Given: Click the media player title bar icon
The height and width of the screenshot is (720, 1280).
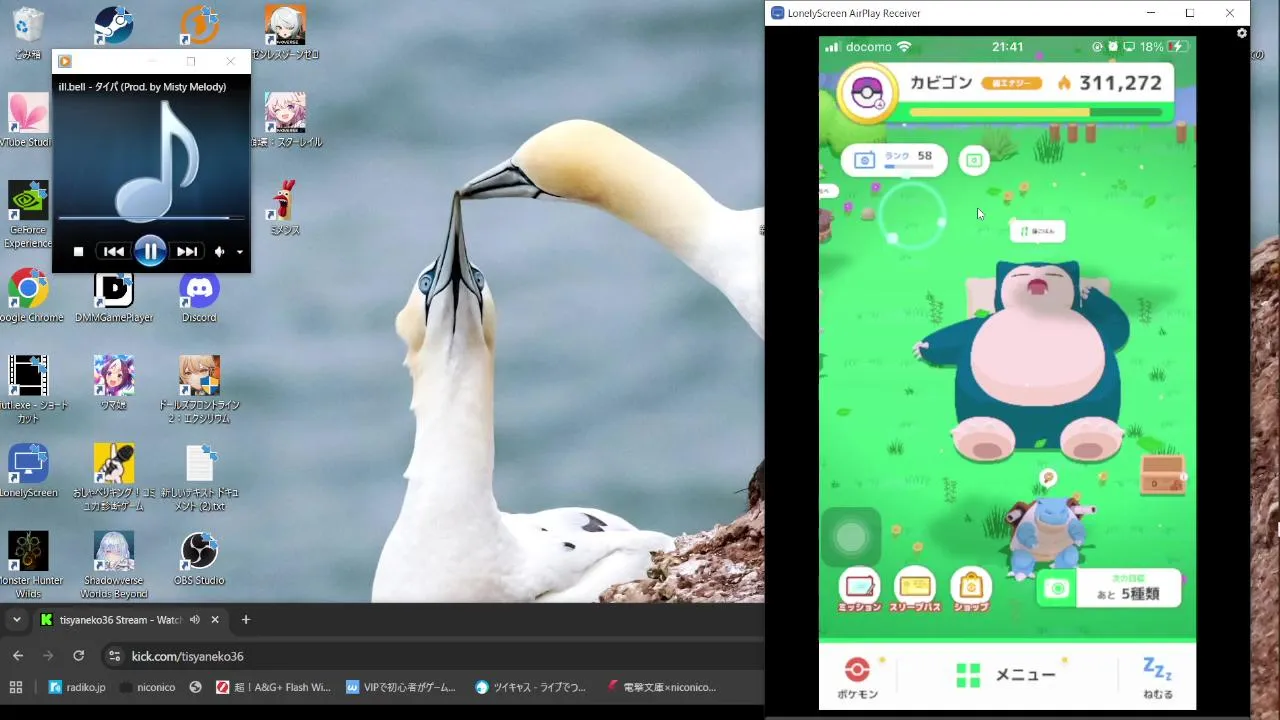Looking at the screenshot, I should (65, 61).
